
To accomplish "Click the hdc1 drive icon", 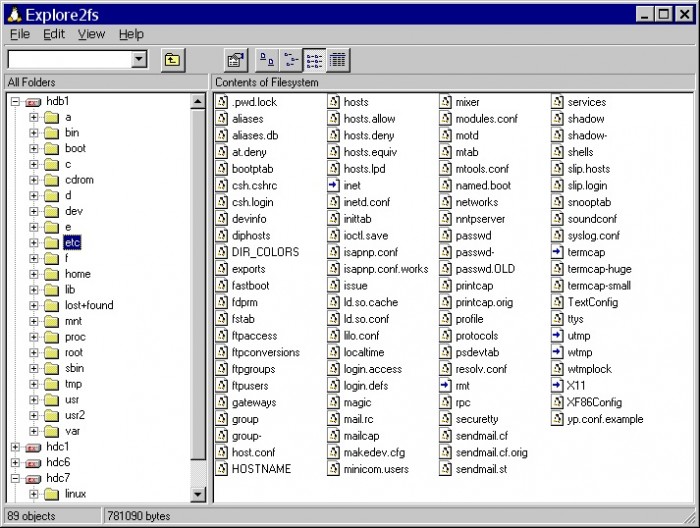I will [x=31, y=446].
